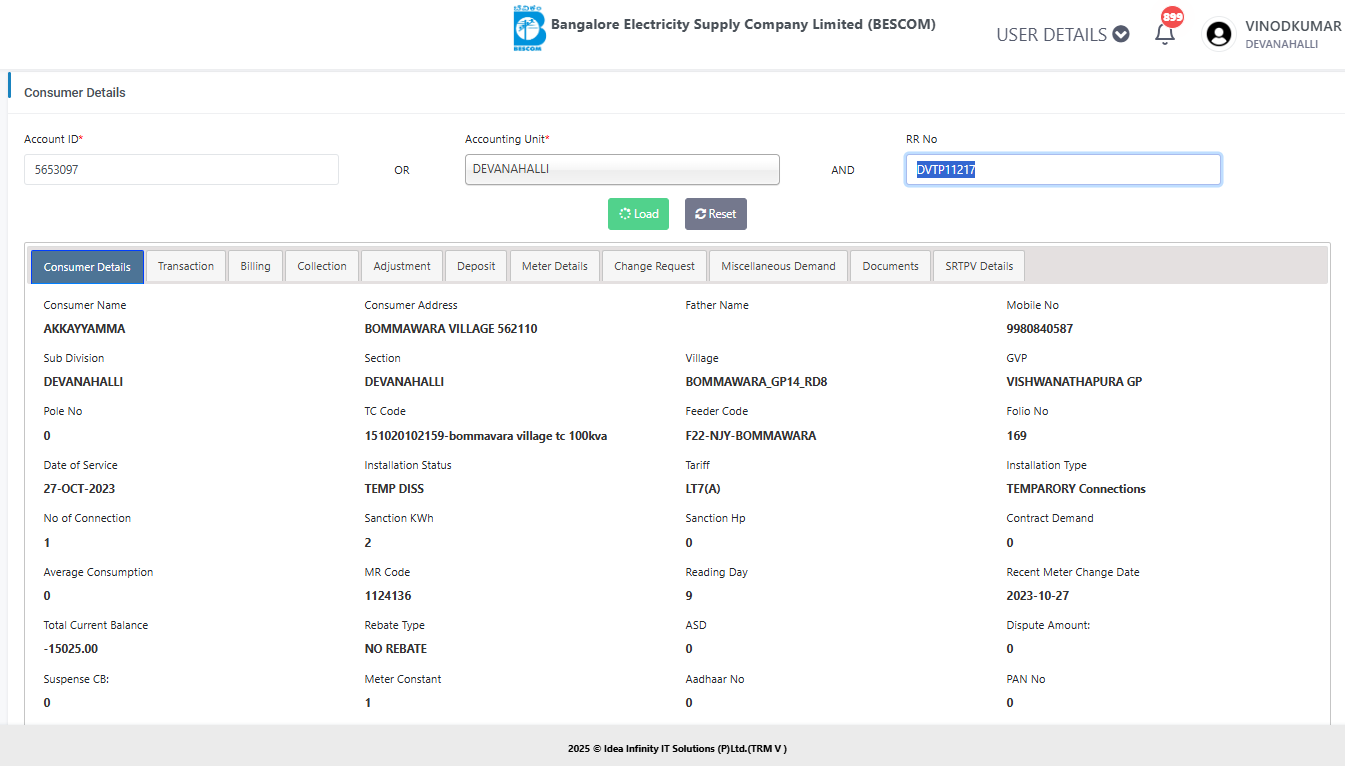1345x766 pixels.
Task: Expand the USER DETAILS dropdown
Action: 1062,34
